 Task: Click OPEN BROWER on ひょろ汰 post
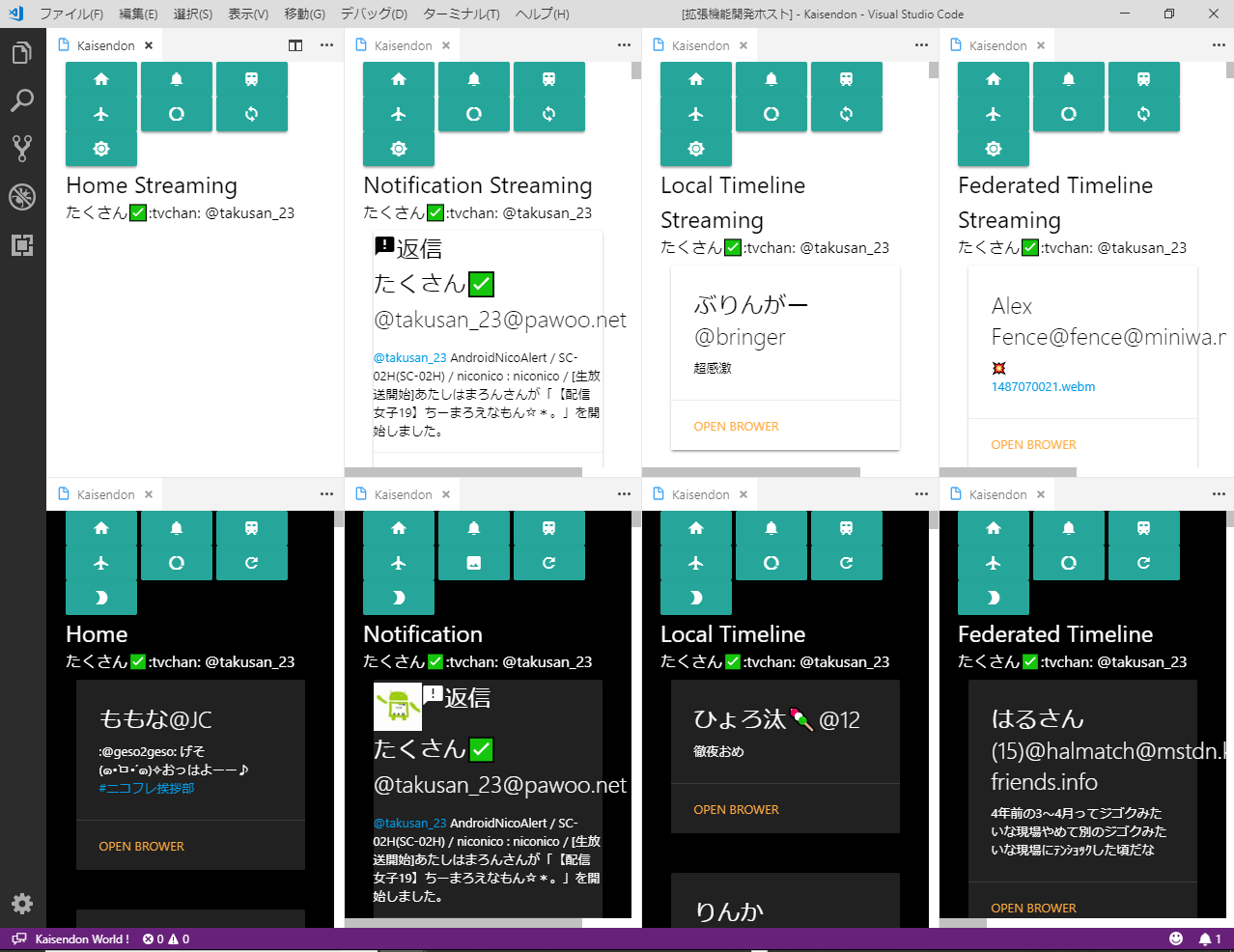(x=736, y=810)
